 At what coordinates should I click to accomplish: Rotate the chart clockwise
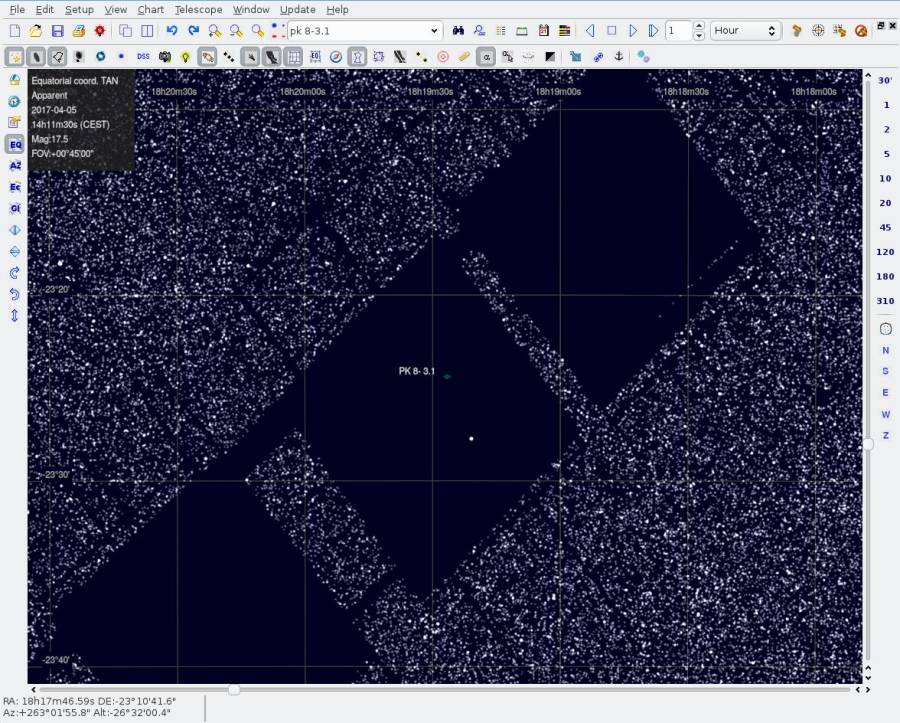[15, 273]
